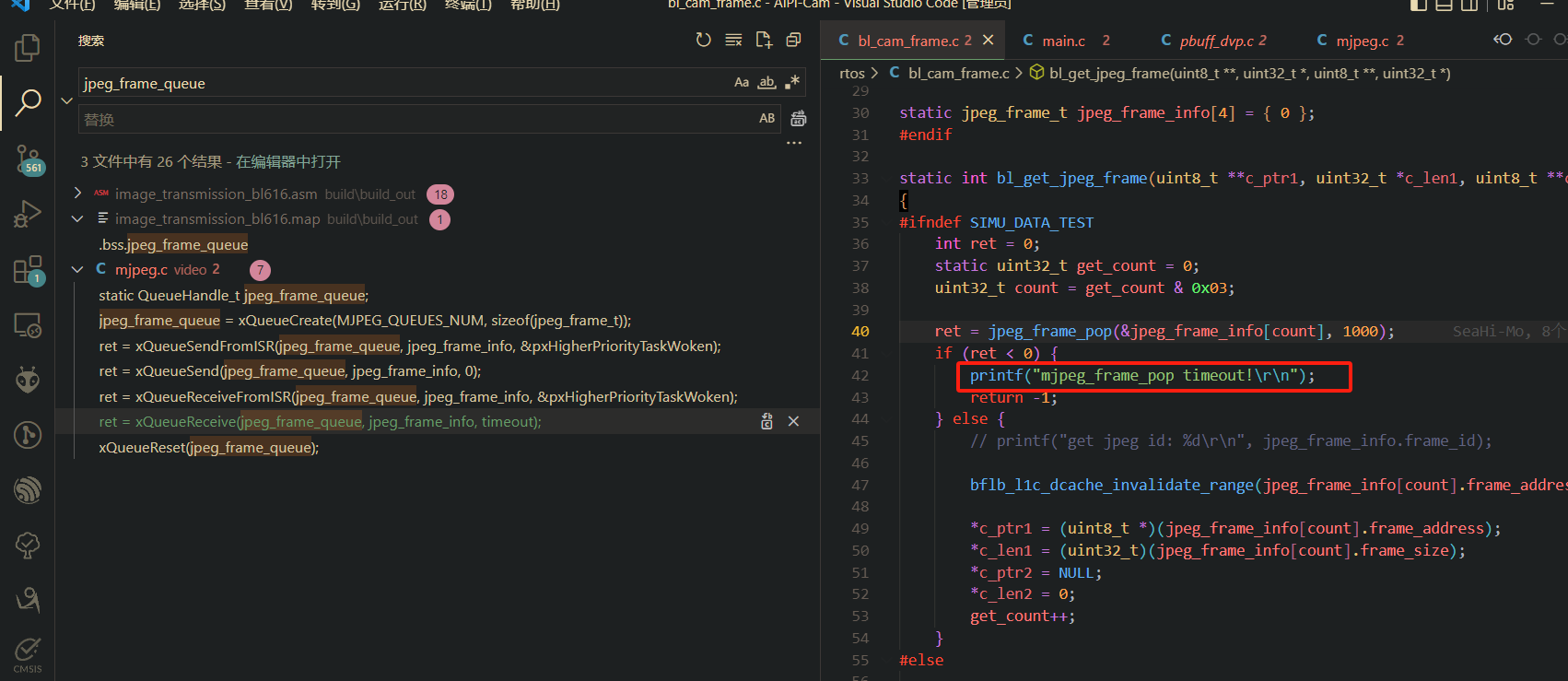1568x681 pixels.
Task: Select the Search view icon
Action: click(x=28, y=102)
